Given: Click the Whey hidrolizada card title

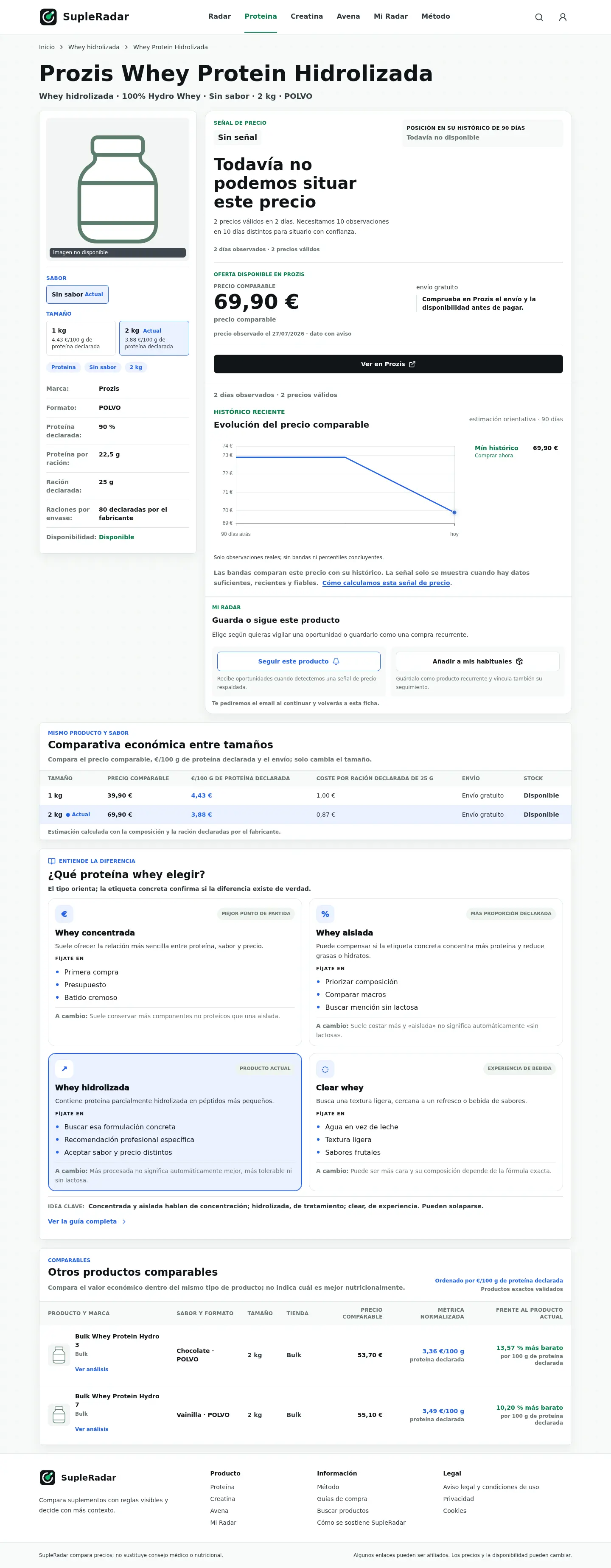Looking at the screenshot, I should pos(92,1087).
